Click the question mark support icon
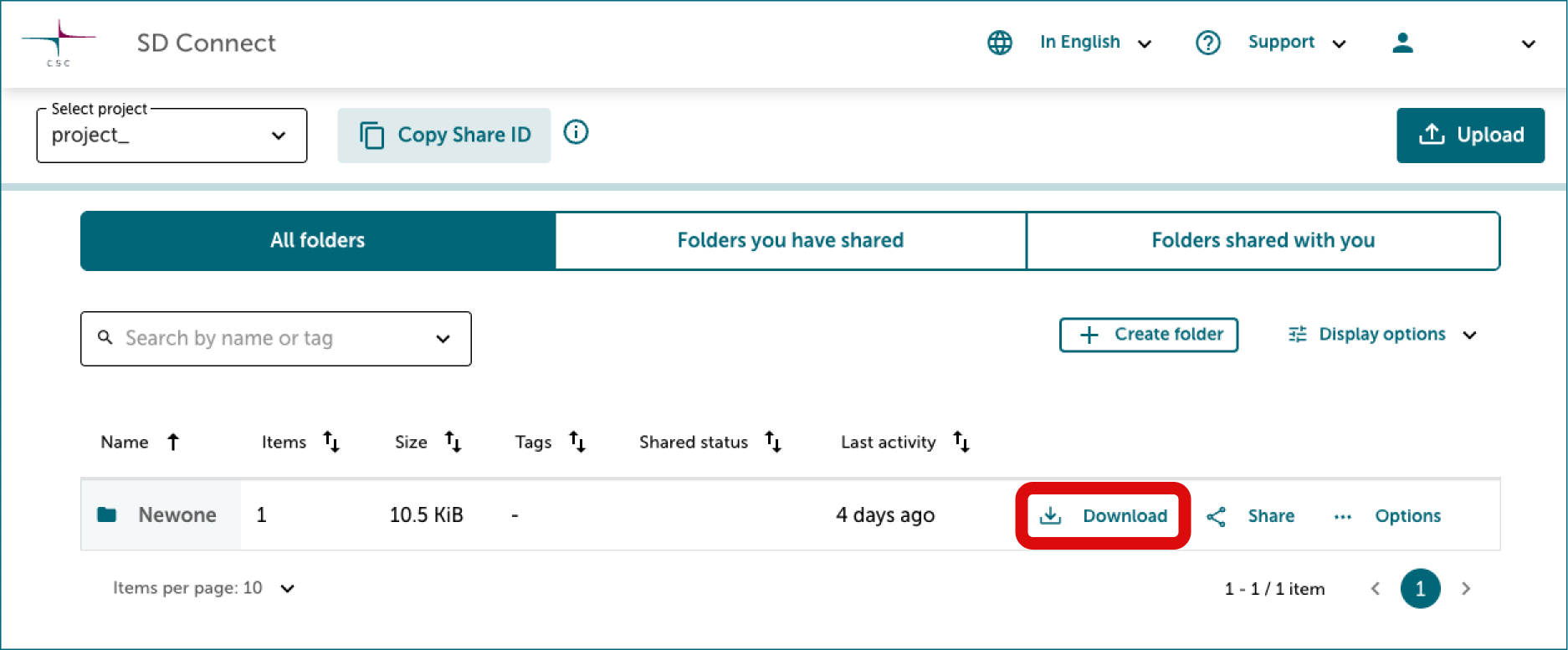 [1208, 43]
